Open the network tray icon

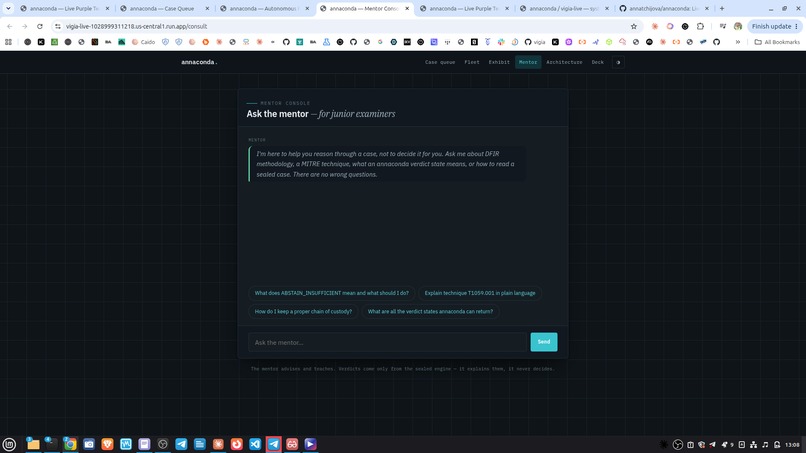click(753, 445)
